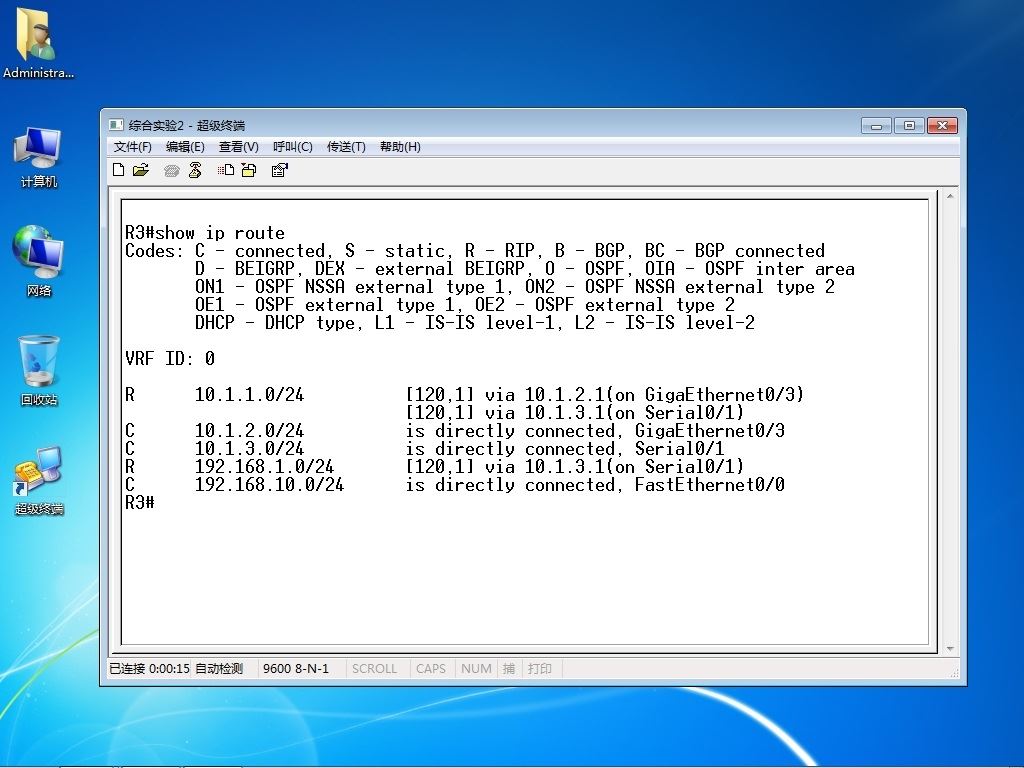Viewport: 1024px width, 768px height.
Task: Click 'via 10.1.2.1(on GigaEthernet0/3)' text
Action: point(645,394)
